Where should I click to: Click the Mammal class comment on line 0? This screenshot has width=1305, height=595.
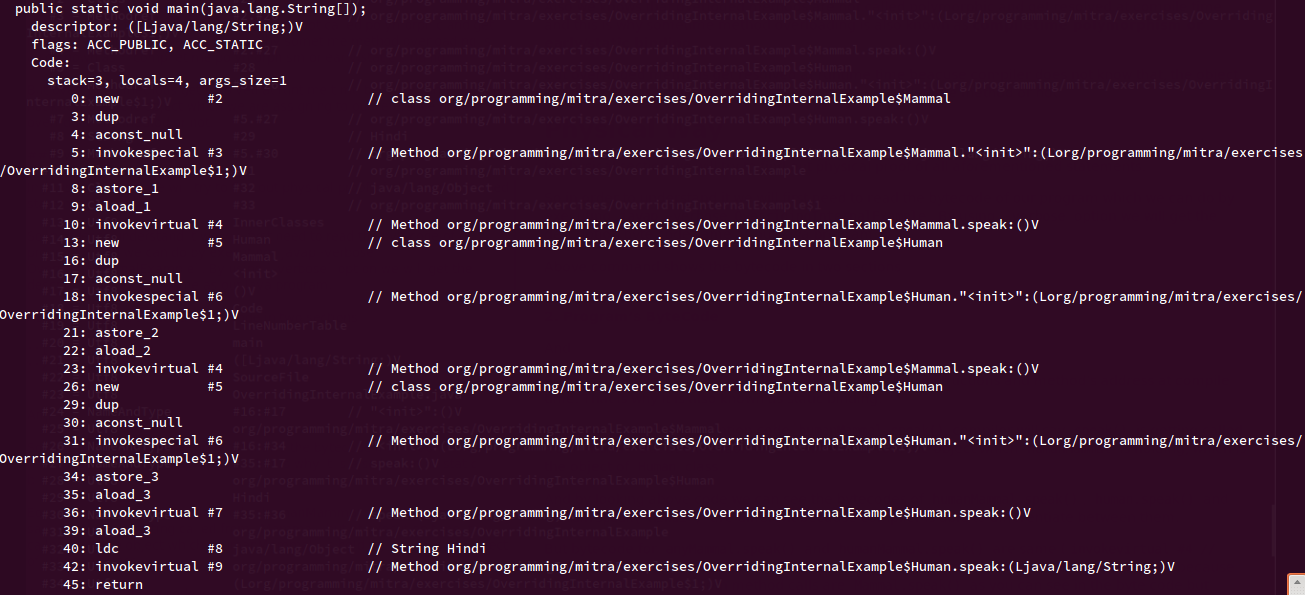click(x=670, y=99)
